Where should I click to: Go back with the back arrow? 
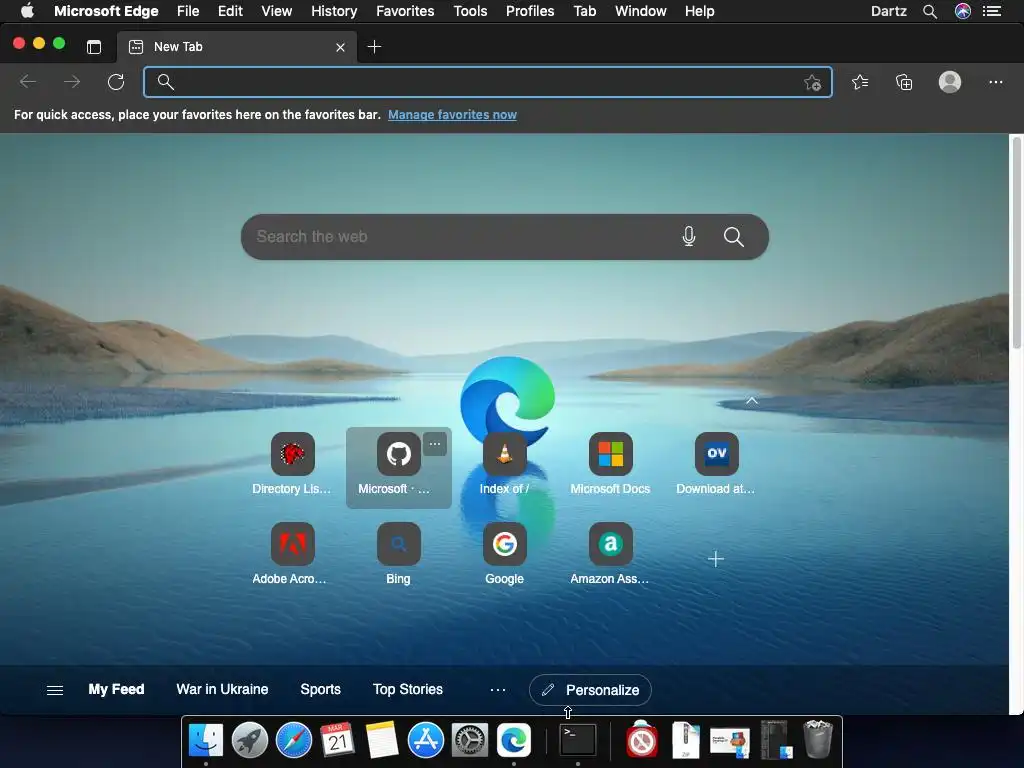[x=28, y=82]
